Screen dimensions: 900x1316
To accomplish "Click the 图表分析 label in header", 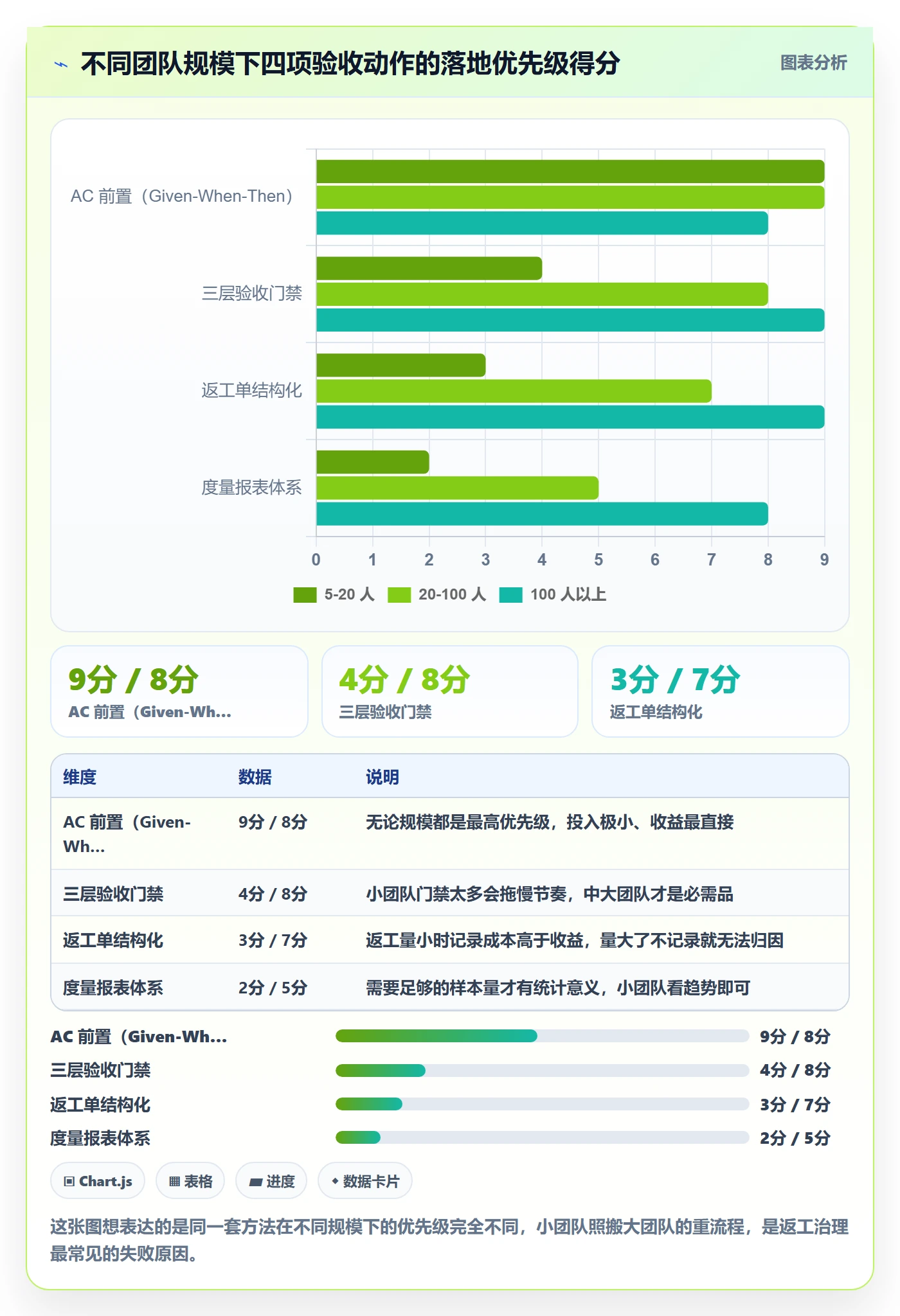I will pyautogui.click(x=813, y=63).
